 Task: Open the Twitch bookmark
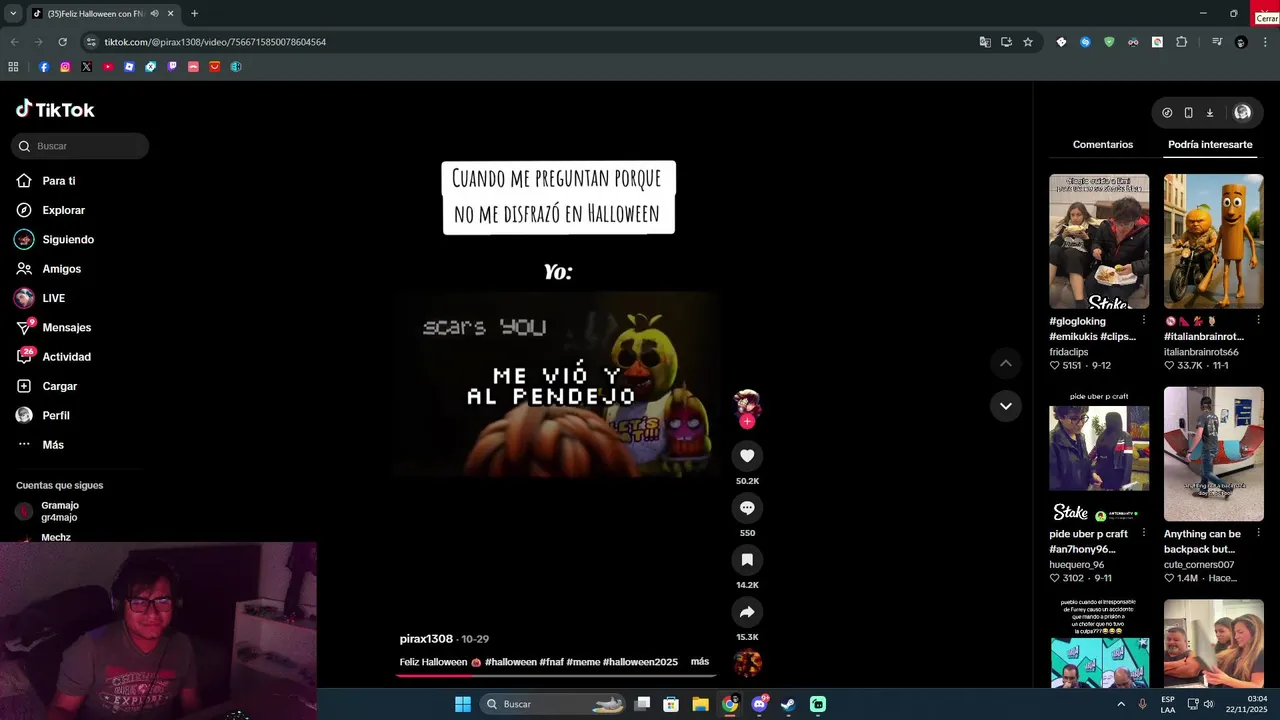[172, 67]
